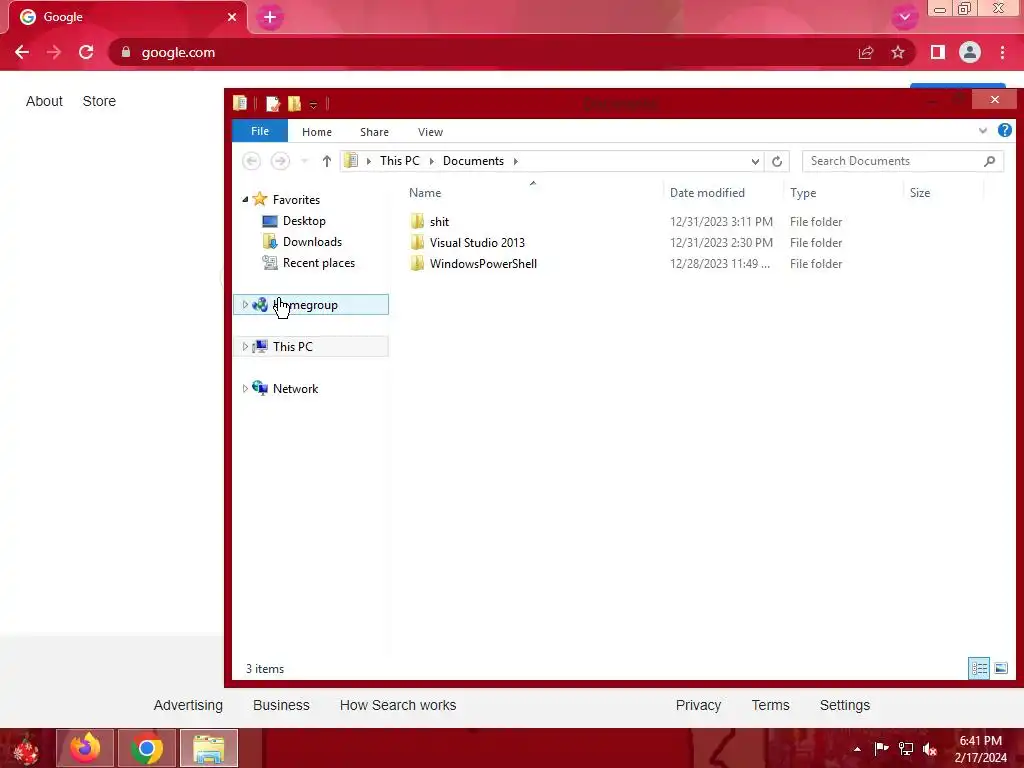Open Explorer recent locations dropdown
1024x768 pixels.
click(304, 161)
